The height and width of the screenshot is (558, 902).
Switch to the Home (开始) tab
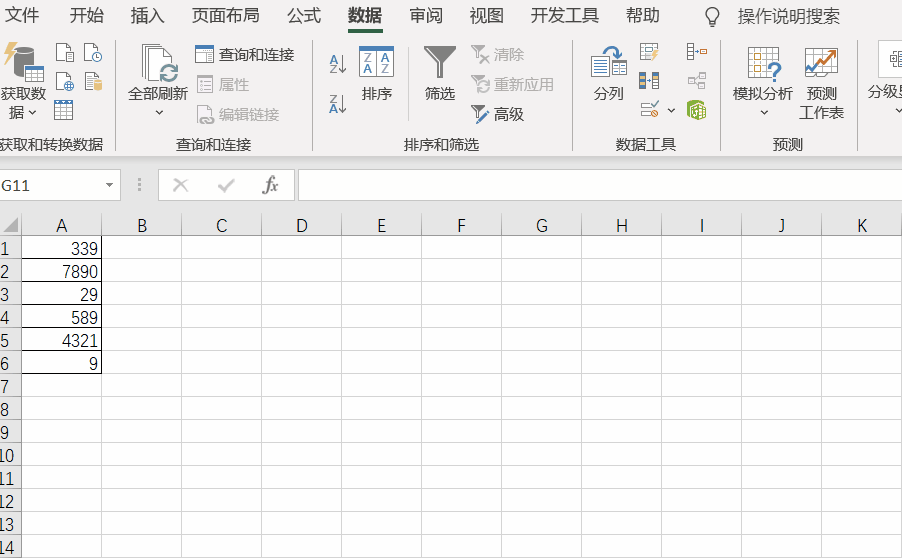(87, 16)
